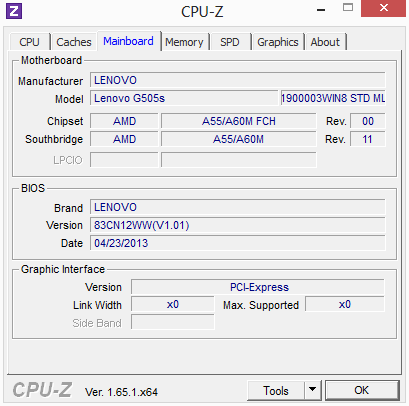
Task: Click the Chipset vendor AMD value
Action: coord(124,121)
